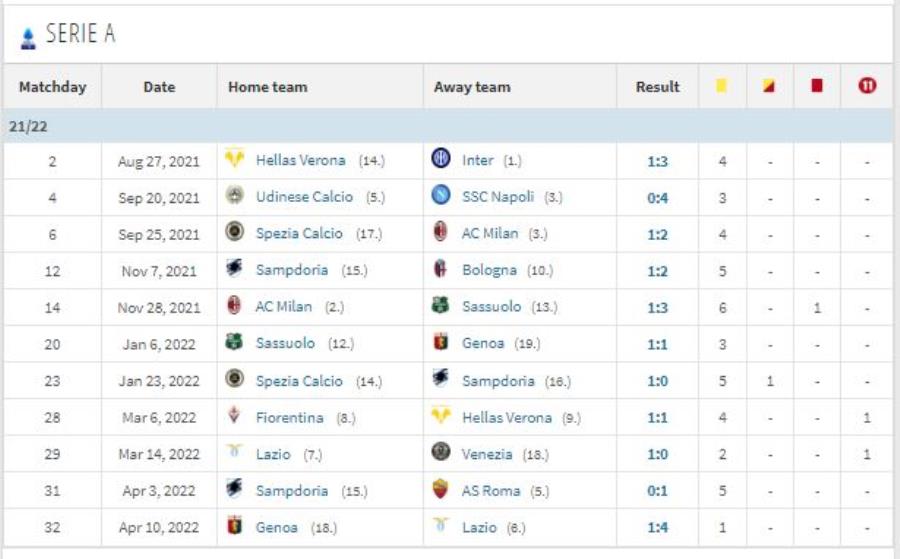Open the Venezia away team link
The width and height of the screenshot is (900, 559).
point(487,455)
